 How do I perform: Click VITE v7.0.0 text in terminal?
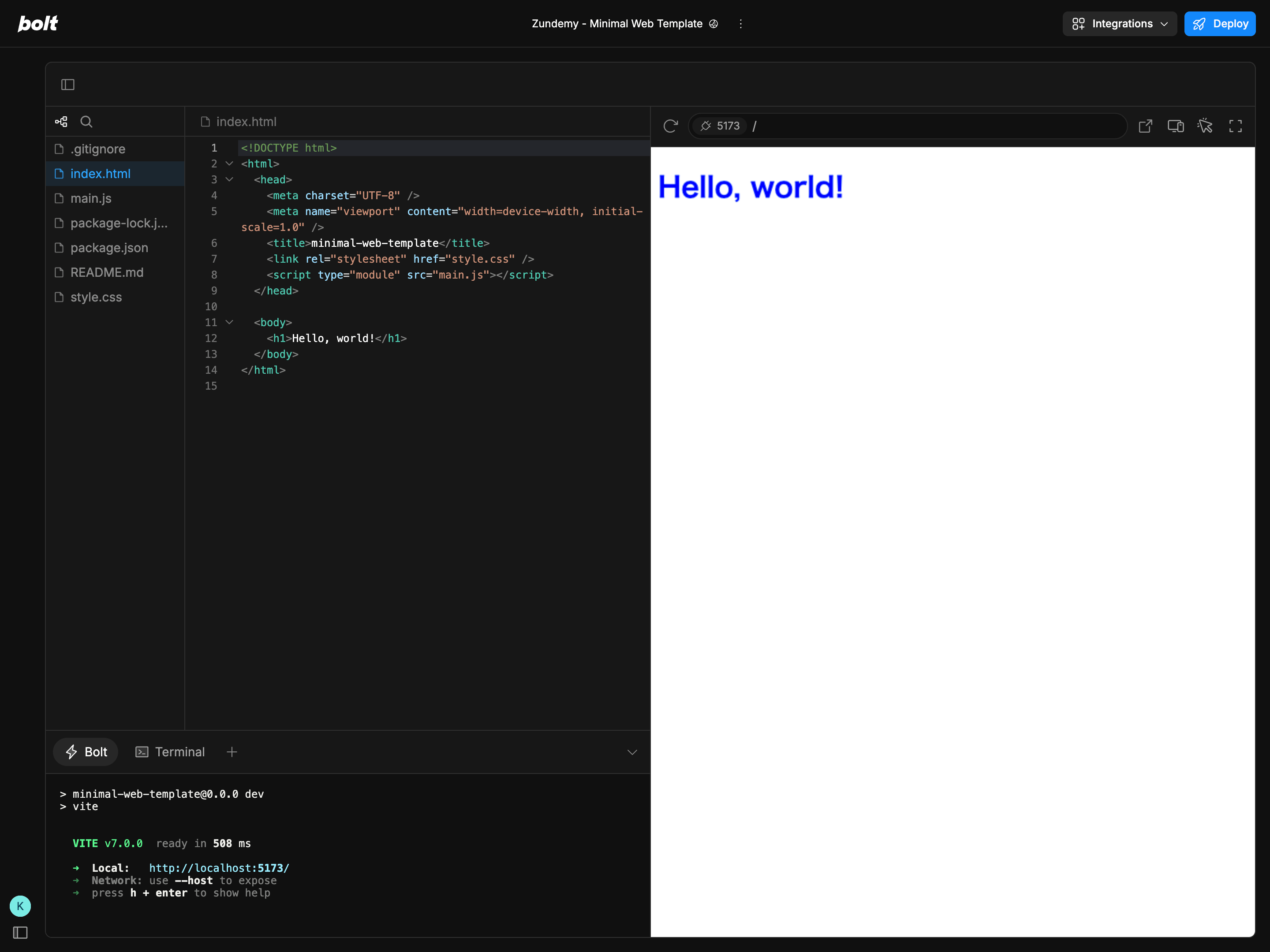[x=107, y=843]
